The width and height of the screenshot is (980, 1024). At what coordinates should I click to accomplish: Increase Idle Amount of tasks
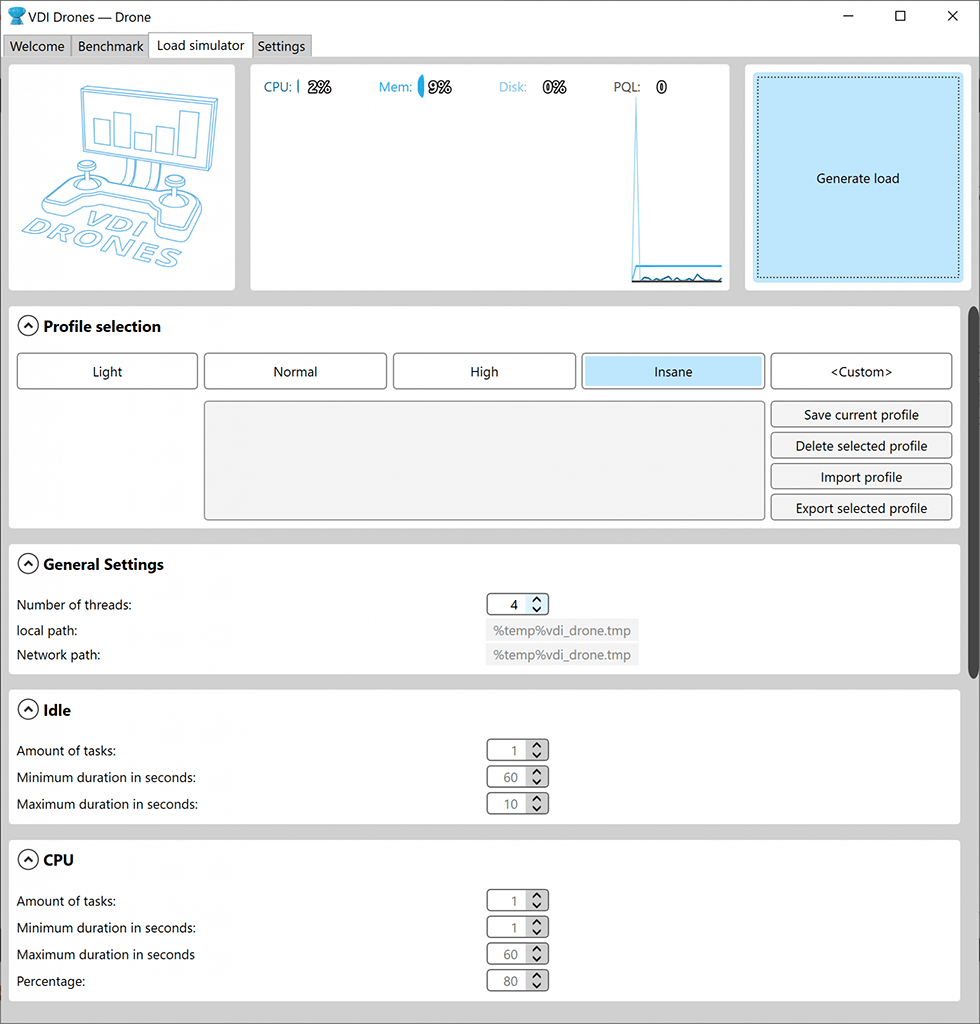(537, 744)
